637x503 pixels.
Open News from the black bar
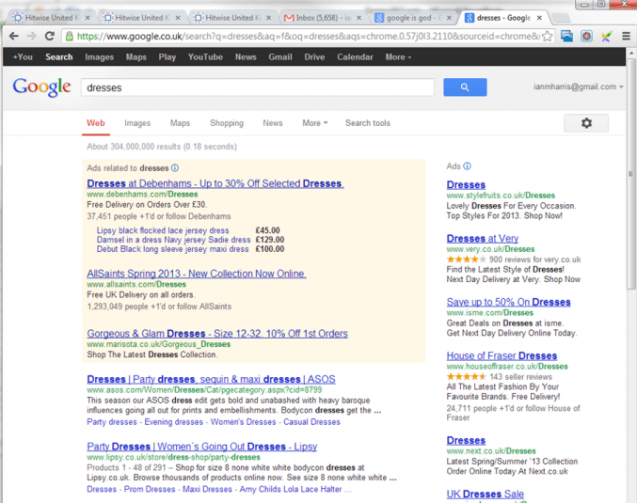coord(245,57)
